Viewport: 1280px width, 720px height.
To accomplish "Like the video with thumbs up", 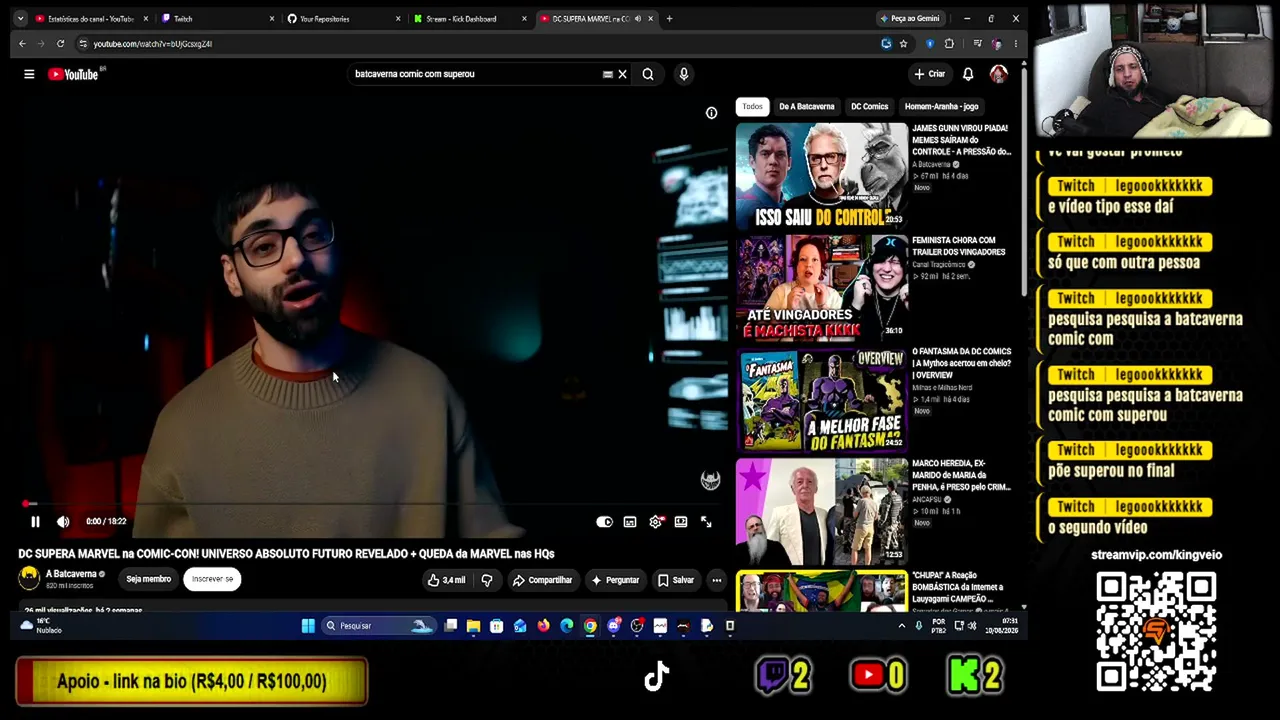I will 447,580.
